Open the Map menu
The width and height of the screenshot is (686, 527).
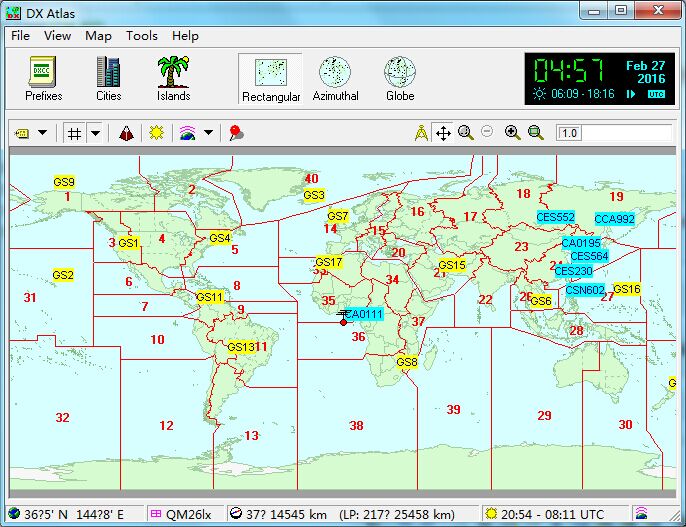[x=98, y=36]
